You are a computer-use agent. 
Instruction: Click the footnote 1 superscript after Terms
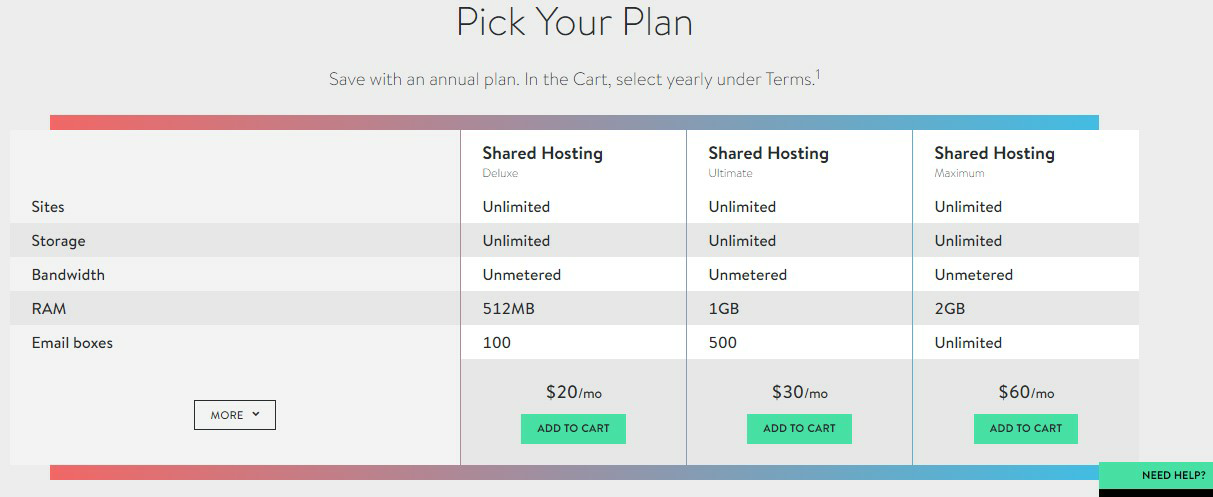818,74
